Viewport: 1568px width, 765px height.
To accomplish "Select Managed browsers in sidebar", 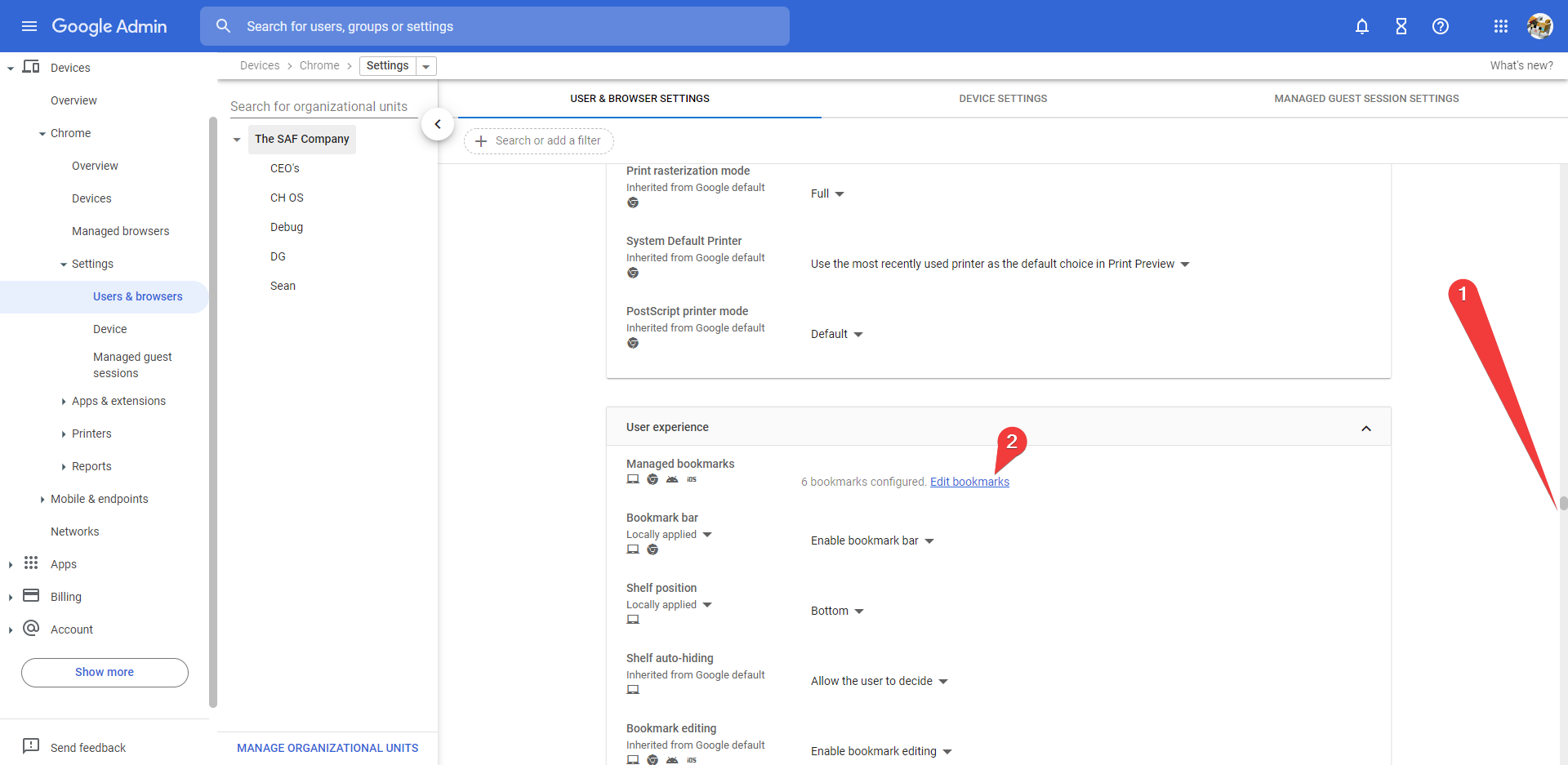I will [120, 231].
